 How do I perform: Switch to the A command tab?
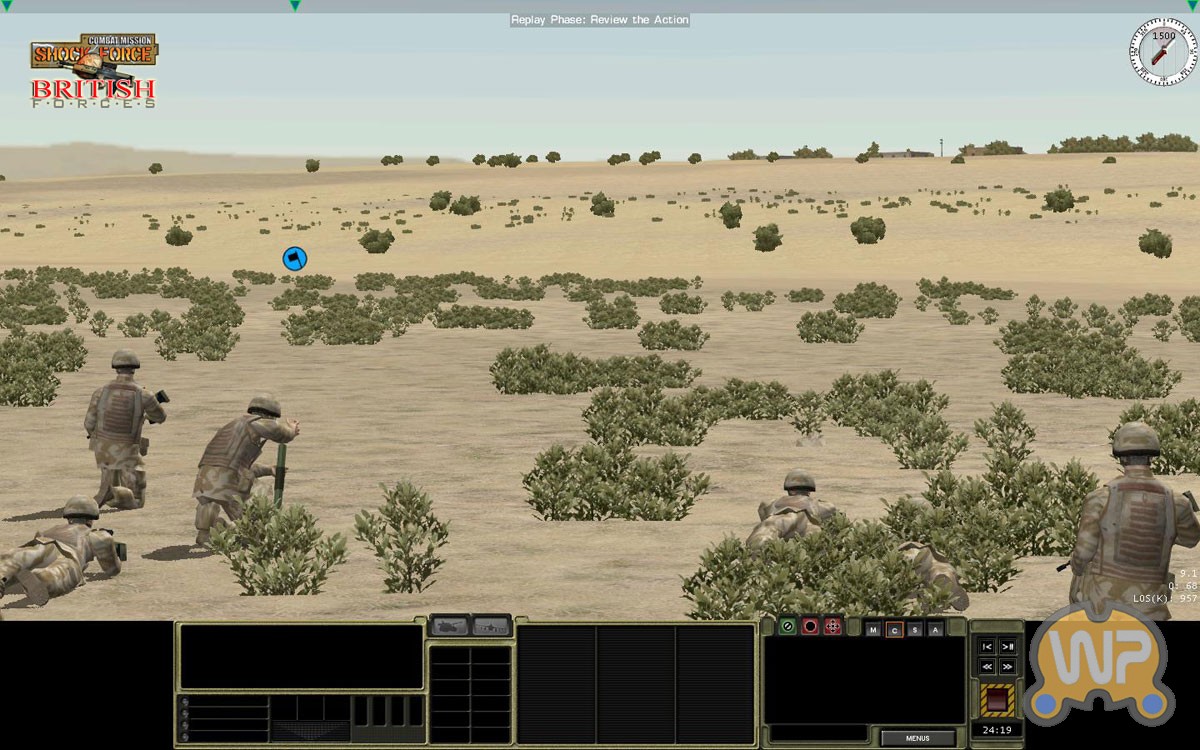[935, 629]
